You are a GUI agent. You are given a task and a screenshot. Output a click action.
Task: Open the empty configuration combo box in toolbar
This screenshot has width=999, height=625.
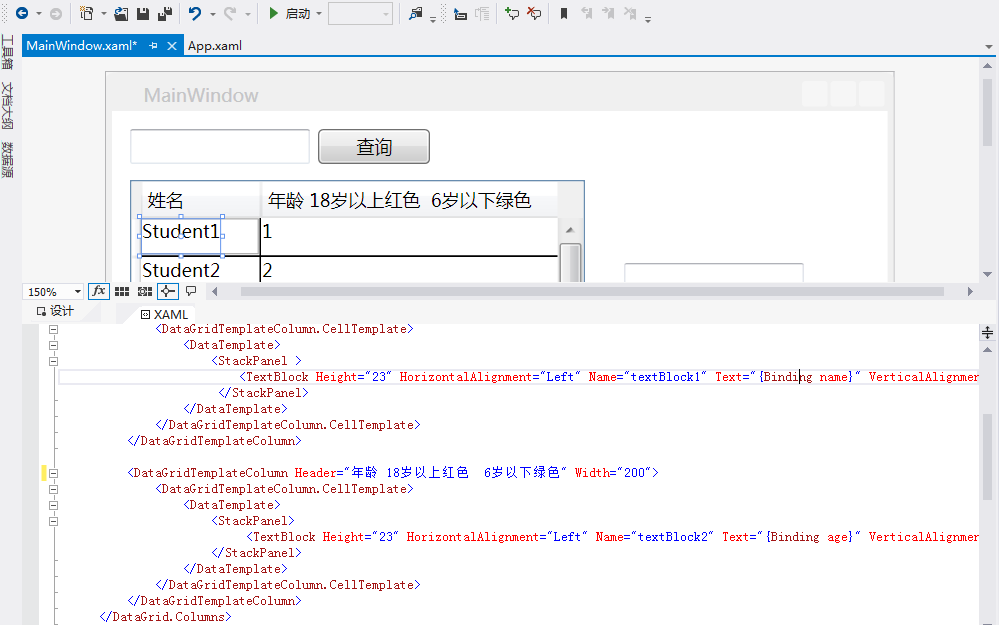coord(361,14)
